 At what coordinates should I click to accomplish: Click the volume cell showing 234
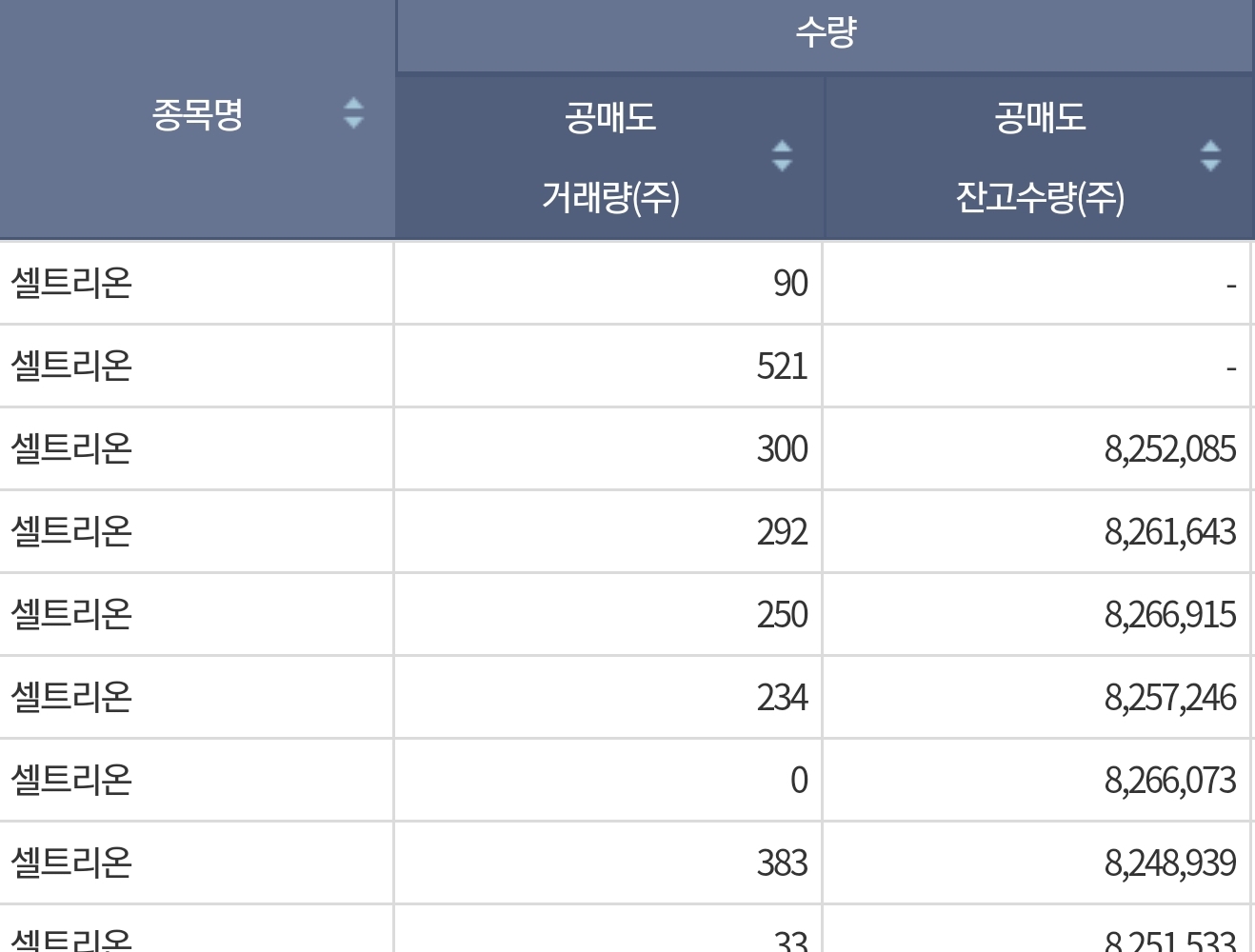(x=608, y=698)
